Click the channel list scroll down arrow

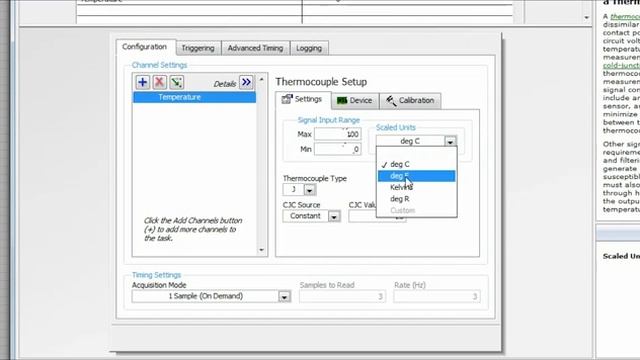click(262, 250)
